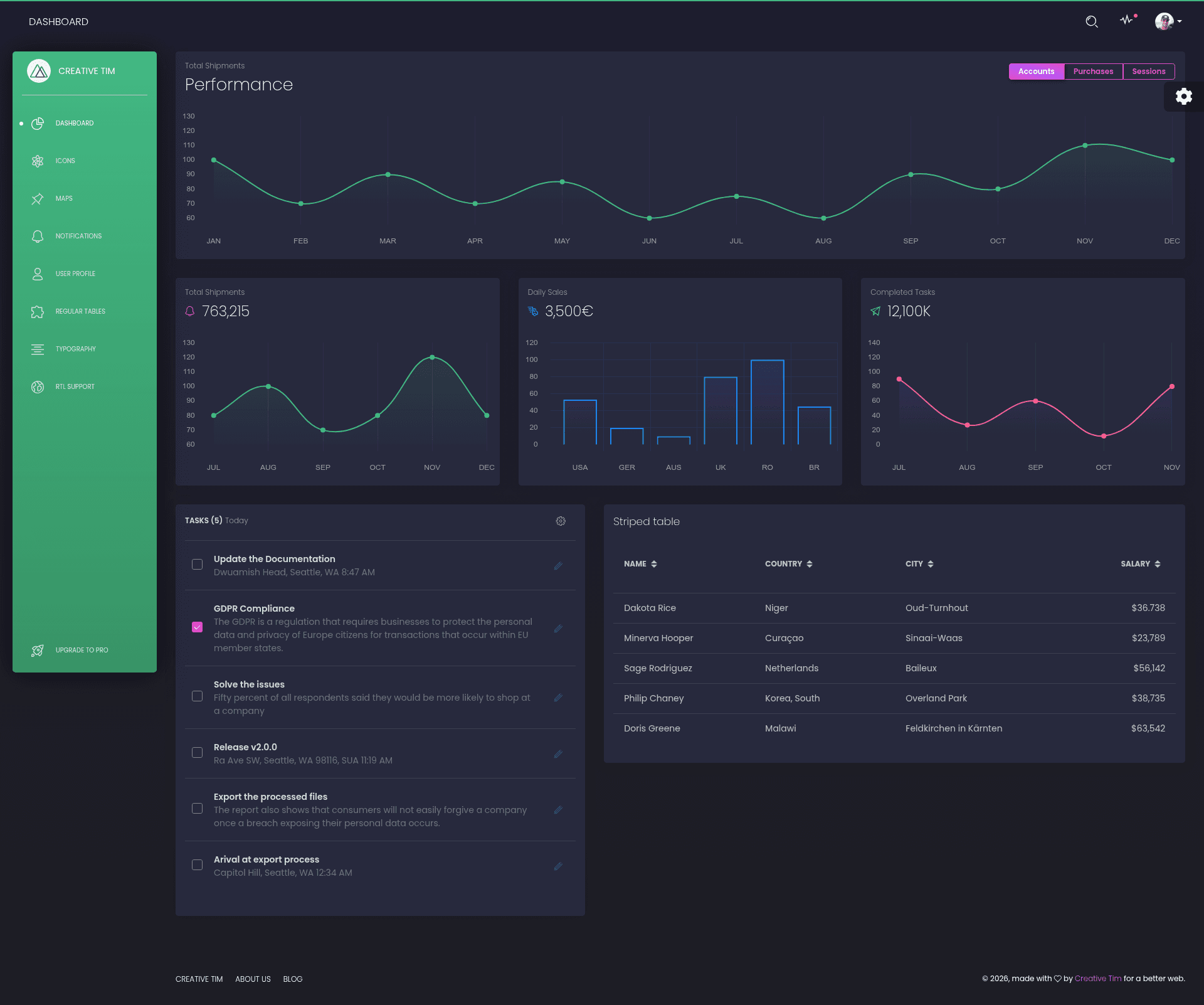
Task: Go to Dashboard menu label
Action: [75, 124]
